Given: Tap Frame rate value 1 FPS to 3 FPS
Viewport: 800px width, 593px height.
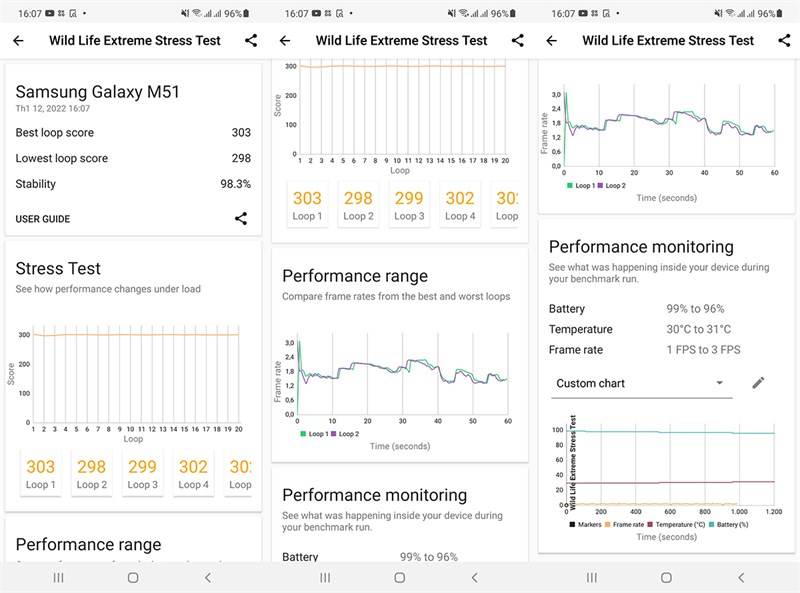Looking at the screenshot, I should click(x=703, y=350).
